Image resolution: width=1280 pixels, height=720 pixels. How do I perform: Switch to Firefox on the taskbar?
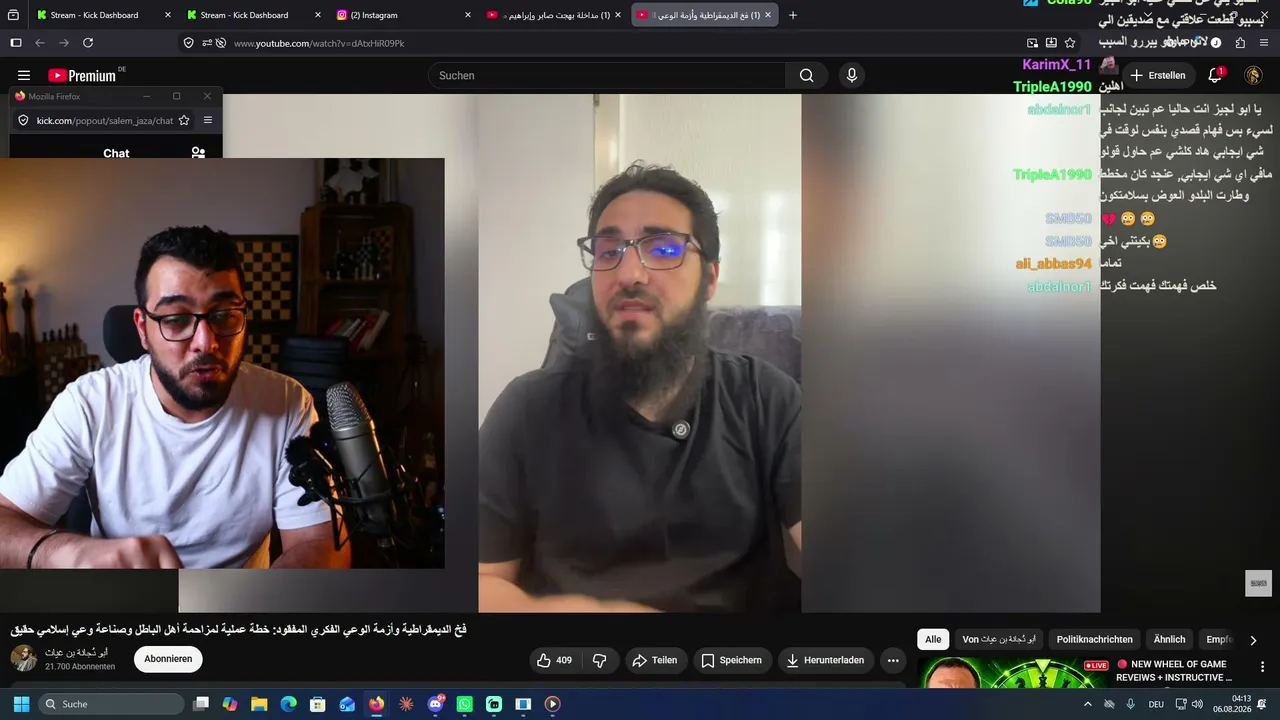click(376, 704)
